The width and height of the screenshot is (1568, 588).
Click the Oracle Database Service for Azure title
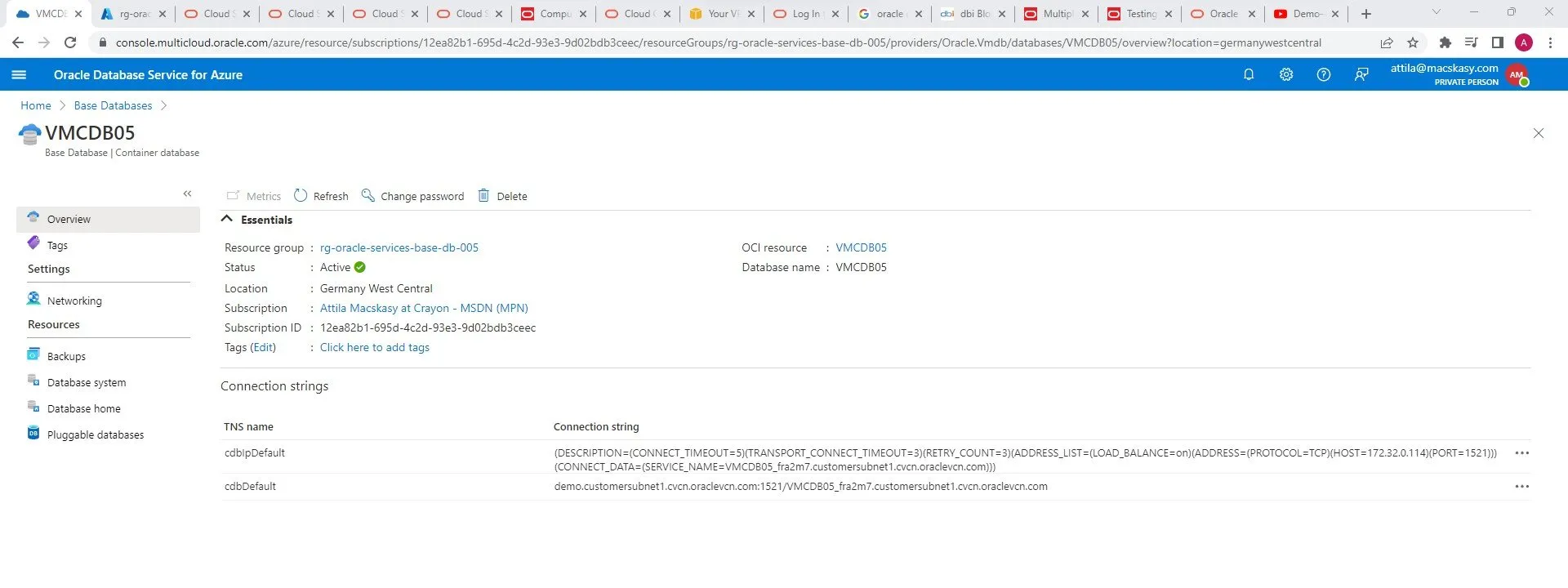tap(148, 74)
